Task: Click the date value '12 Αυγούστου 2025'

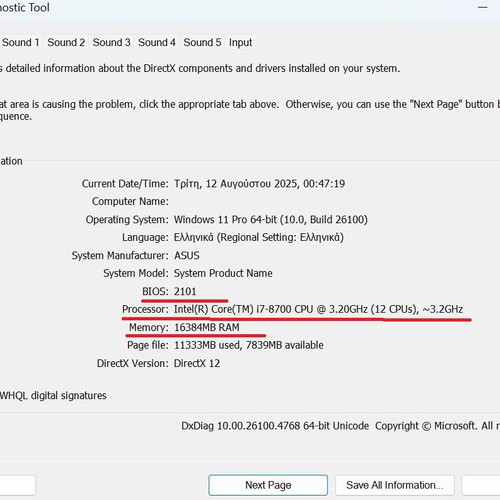Action: coord(253,184)
